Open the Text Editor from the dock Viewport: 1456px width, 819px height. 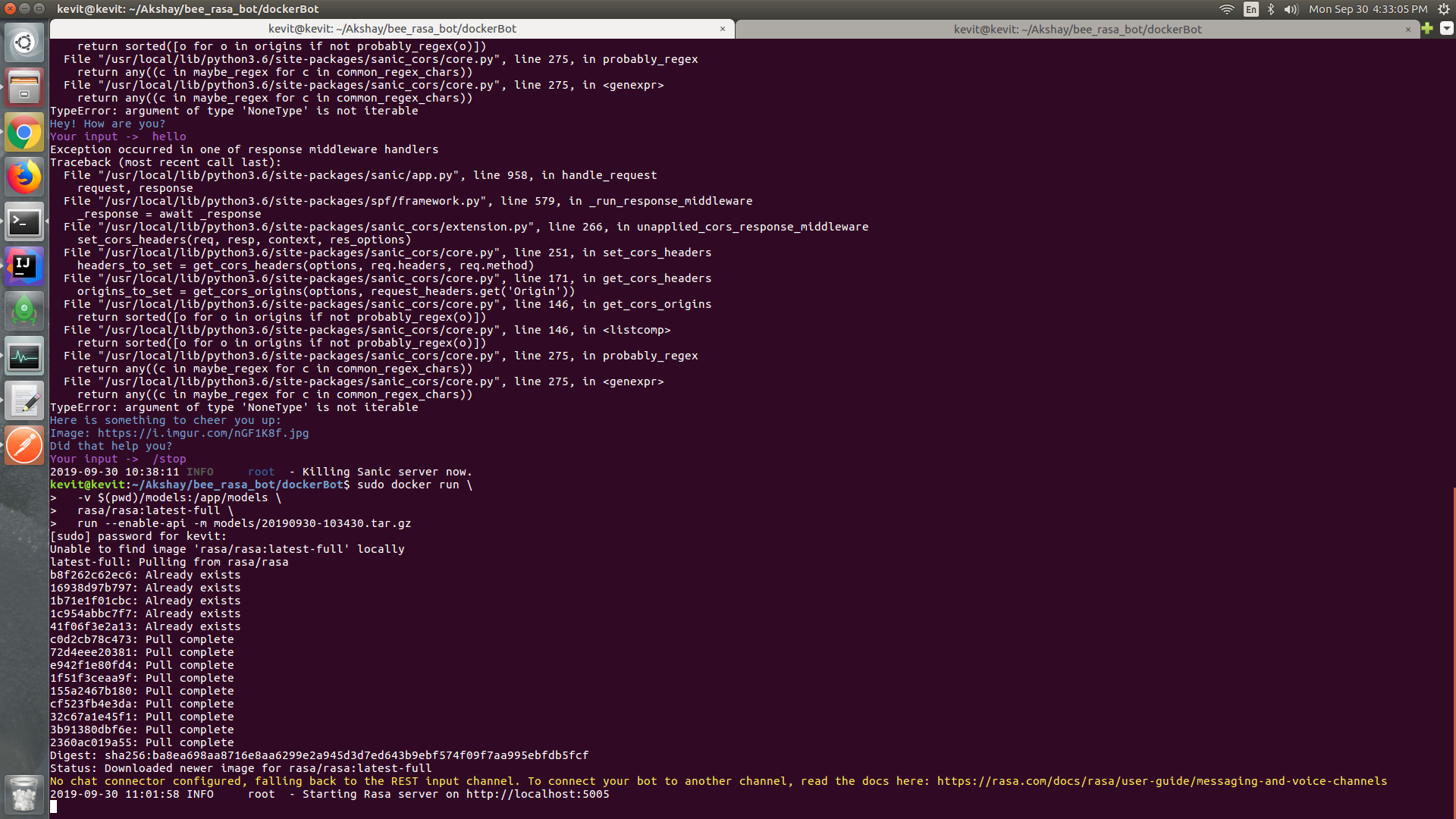coord(24,401)
